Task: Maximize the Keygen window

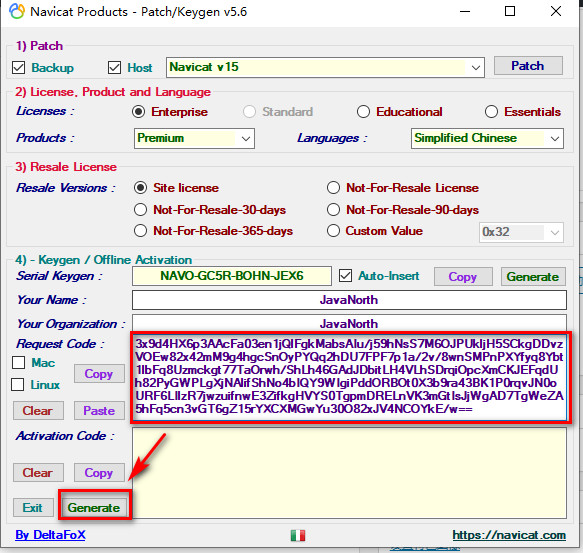Action: coord(510,12)
